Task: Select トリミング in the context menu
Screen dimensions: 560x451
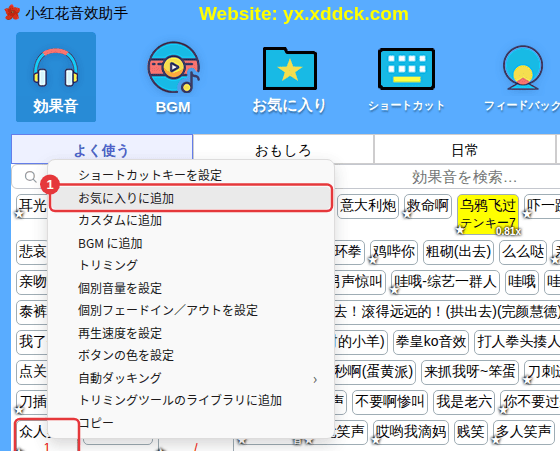Action: point(191,265)
